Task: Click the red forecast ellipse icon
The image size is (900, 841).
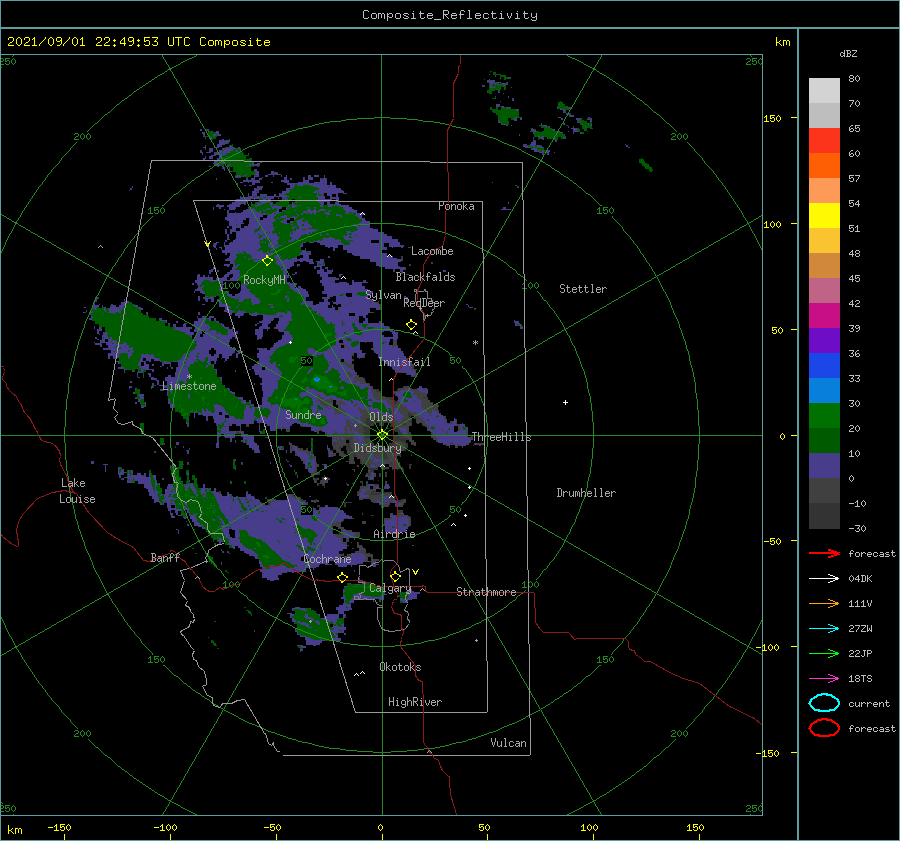Action: tap(824, 728)
